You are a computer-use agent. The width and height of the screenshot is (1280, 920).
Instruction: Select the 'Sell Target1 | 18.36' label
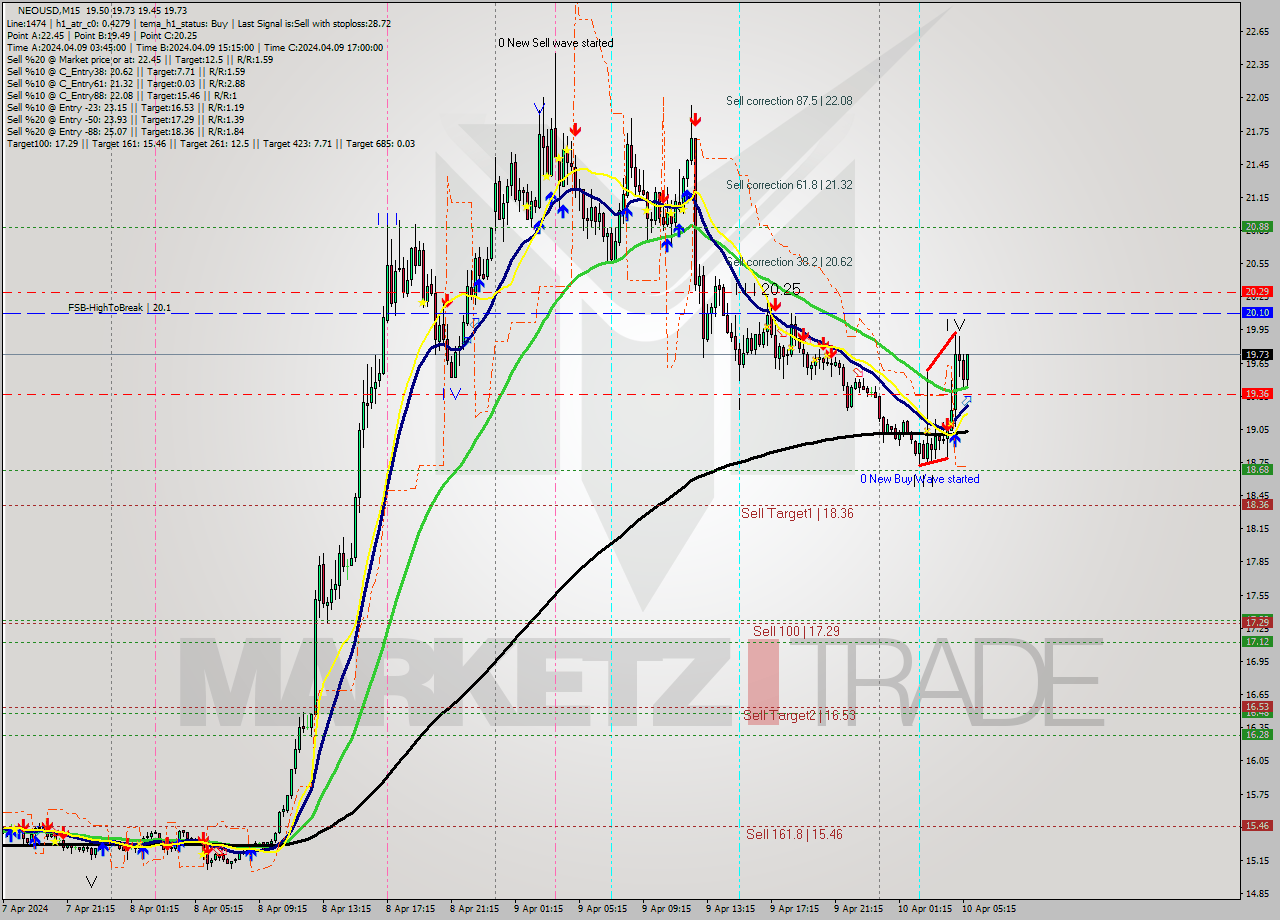797,513
